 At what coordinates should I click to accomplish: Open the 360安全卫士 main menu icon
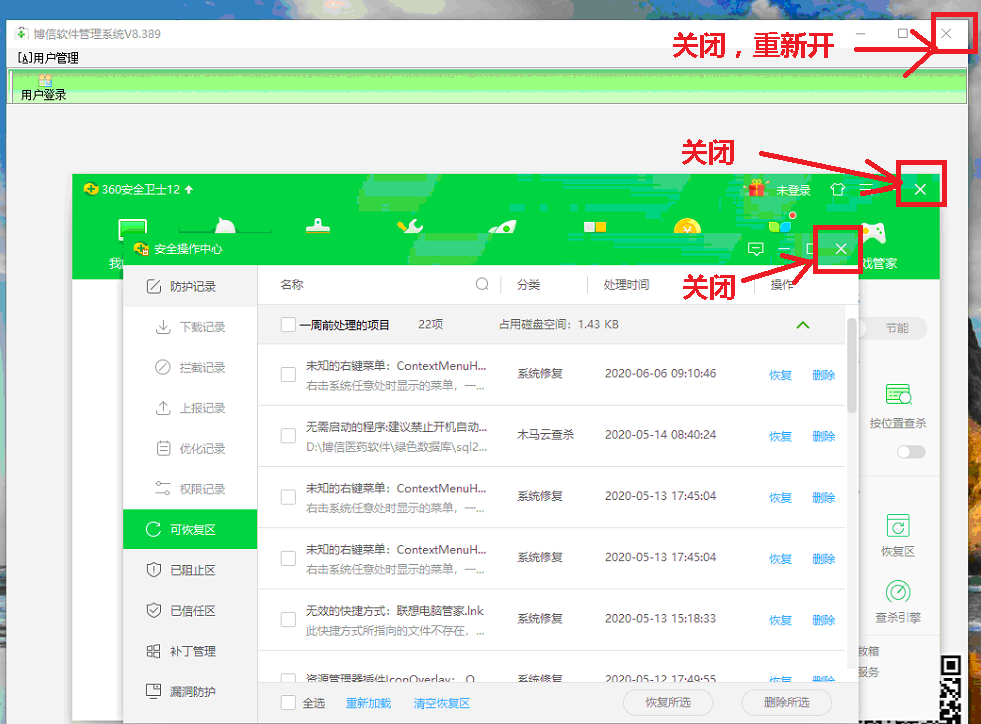(x=867, y=188)
